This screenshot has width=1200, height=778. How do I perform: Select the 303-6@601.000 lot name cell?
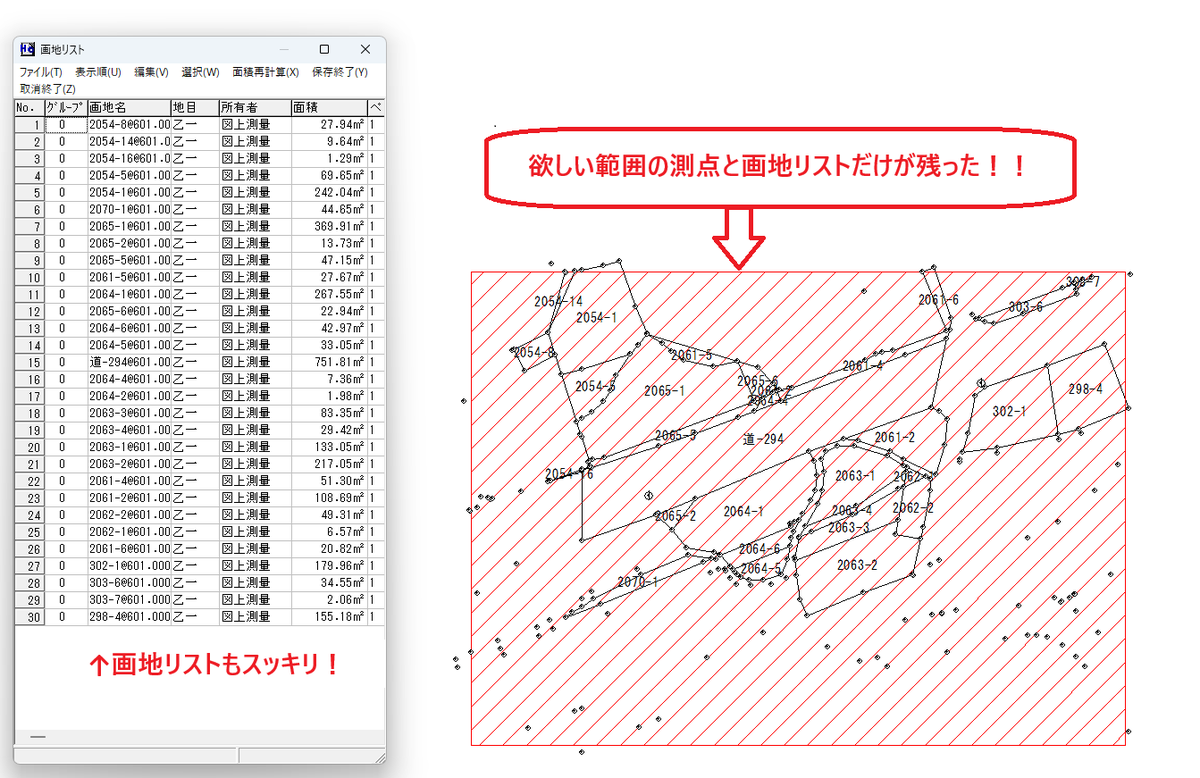coord(129,583)
